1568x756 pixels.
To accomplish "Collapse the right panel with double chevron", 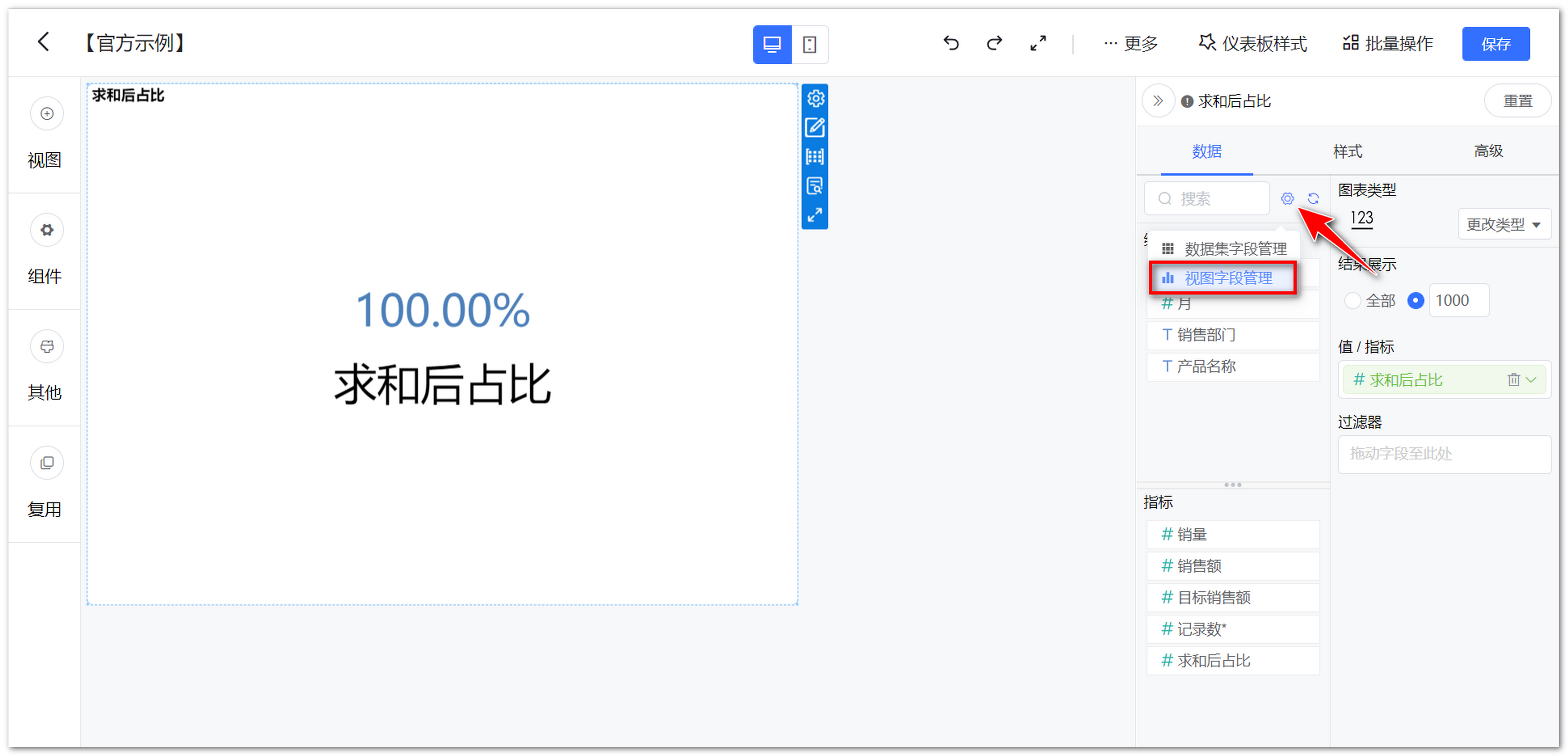I will 1158,101.
